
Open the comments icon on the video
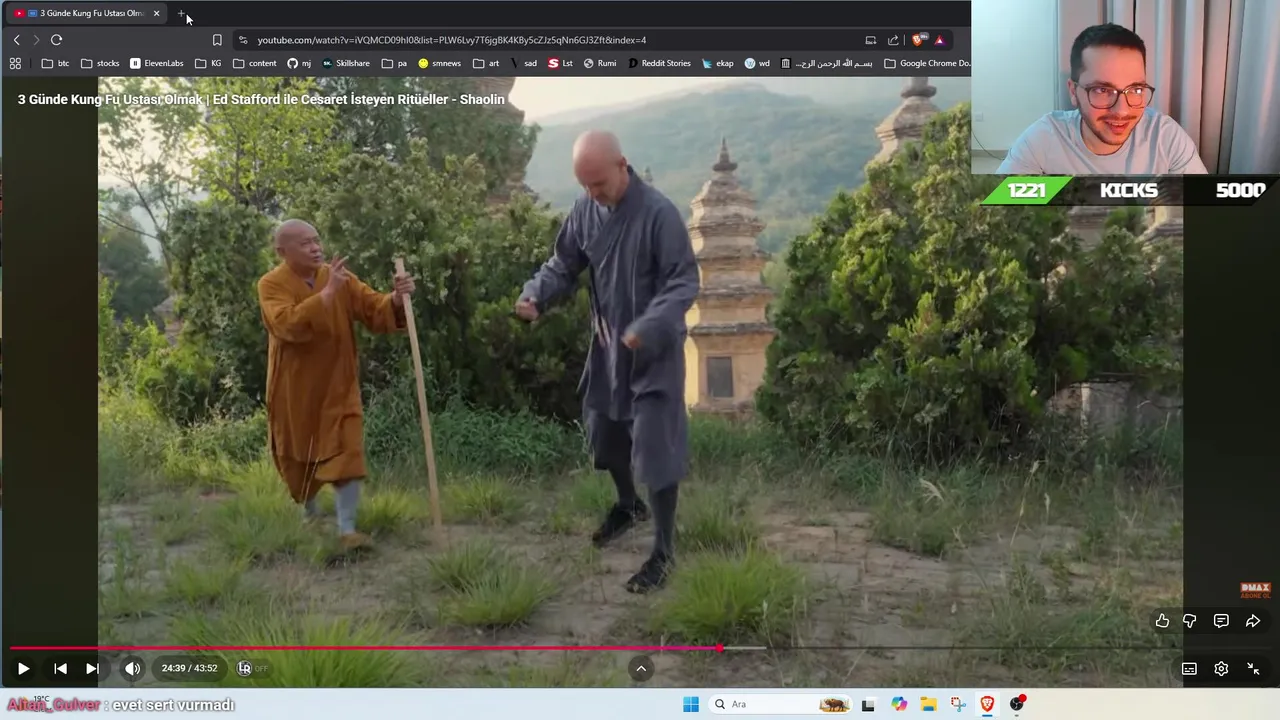tap(1221, 621)
